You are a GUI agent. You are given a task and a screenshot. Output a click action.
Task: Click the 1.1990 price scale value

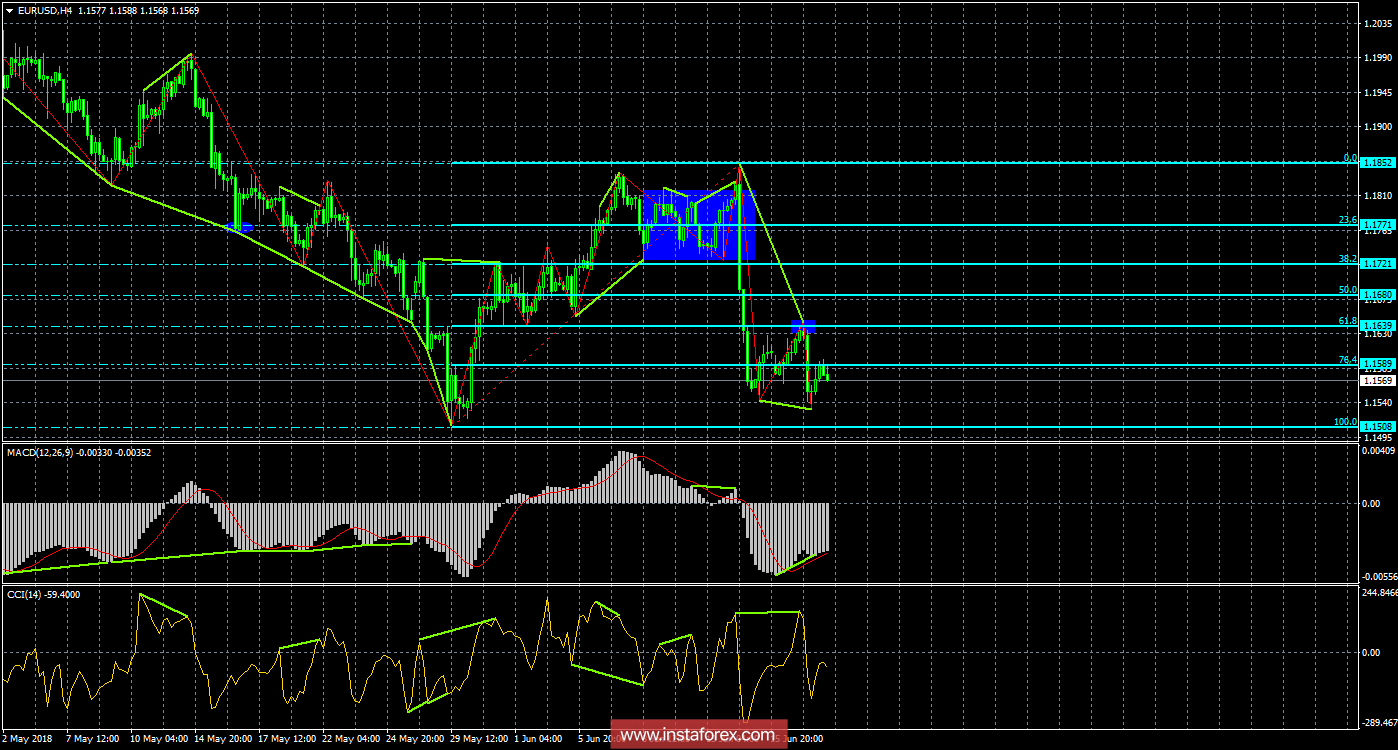point(1378,57)
